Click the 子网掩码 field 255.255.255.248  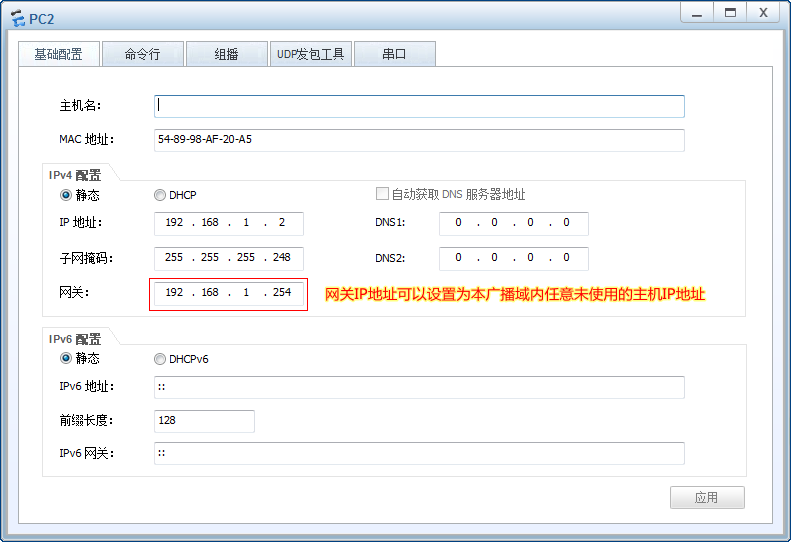tap(229, 258)
